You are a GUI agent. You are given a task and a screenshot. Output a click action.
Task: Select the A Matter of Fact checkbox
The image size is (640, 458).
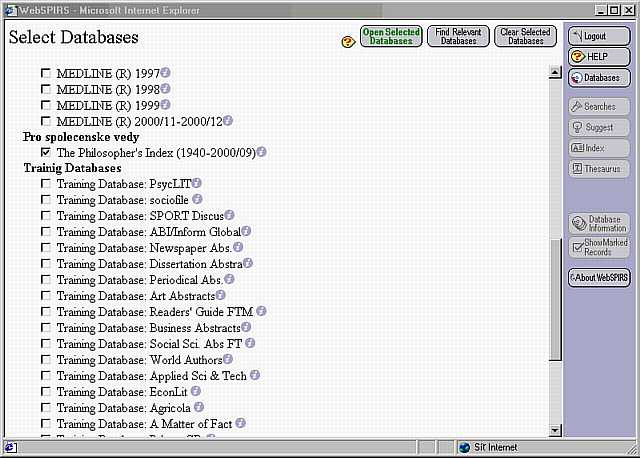coord(46,423)
